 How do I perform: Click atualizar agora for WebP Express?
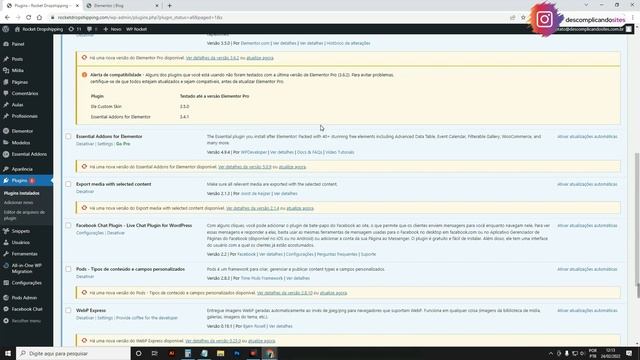coord(262,340)
